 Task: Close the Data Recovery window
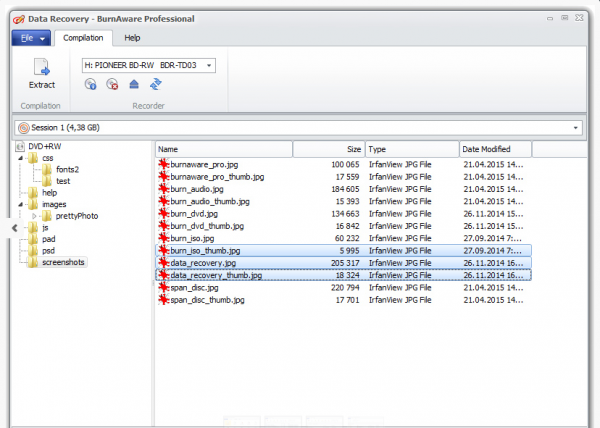point(579,18)
